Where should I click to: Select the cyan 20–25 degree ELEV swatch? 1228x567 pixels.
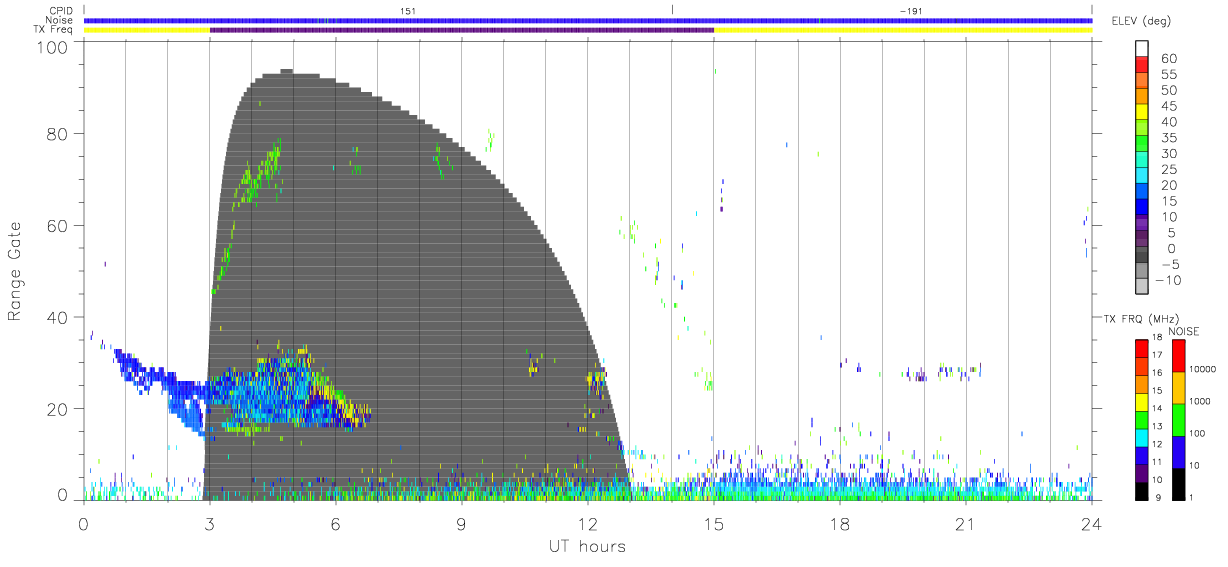point(1142,176)
